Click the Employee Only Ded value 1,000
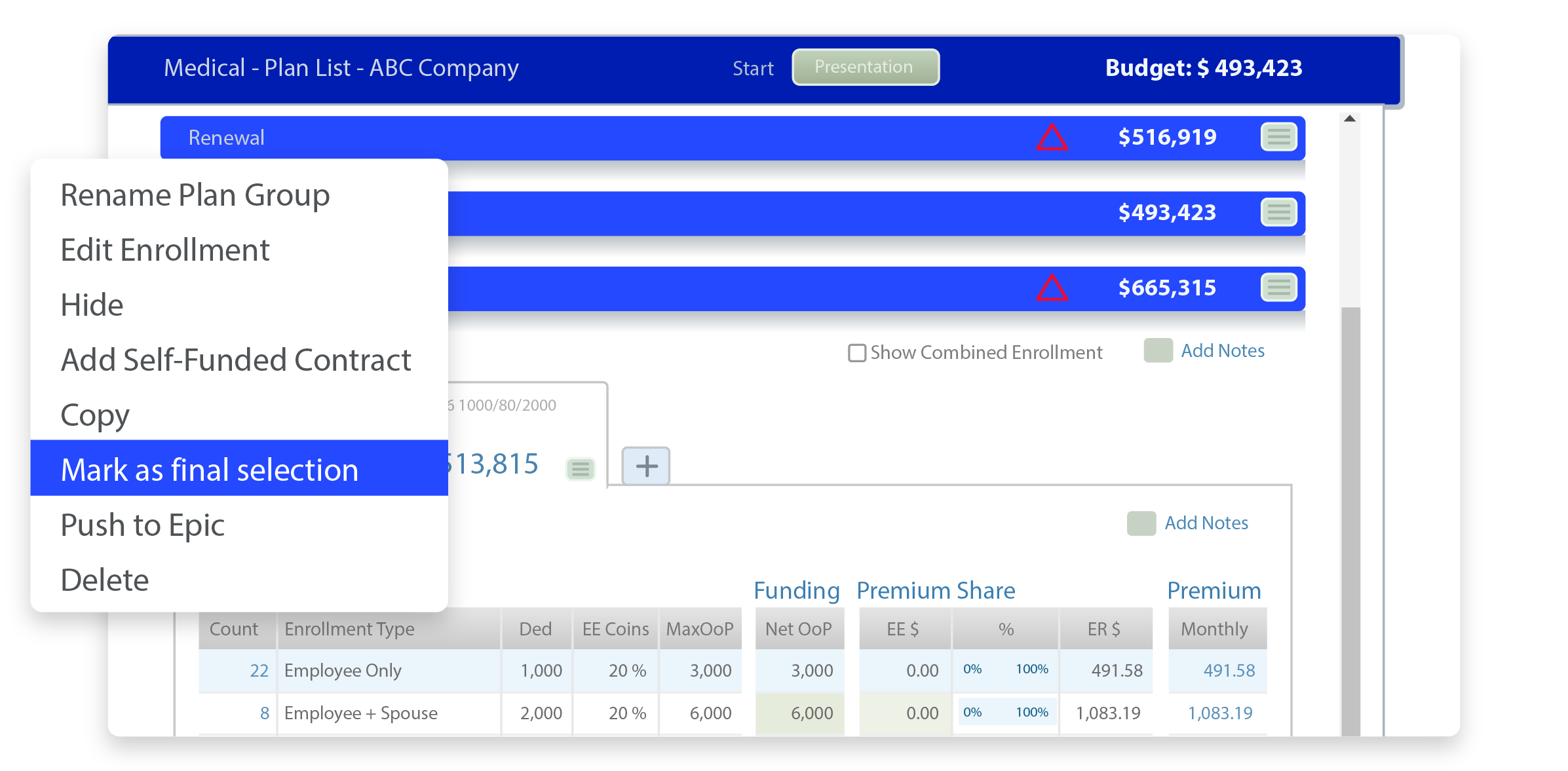The height and width of the screenshot is (771, 1568). (541, 671)
